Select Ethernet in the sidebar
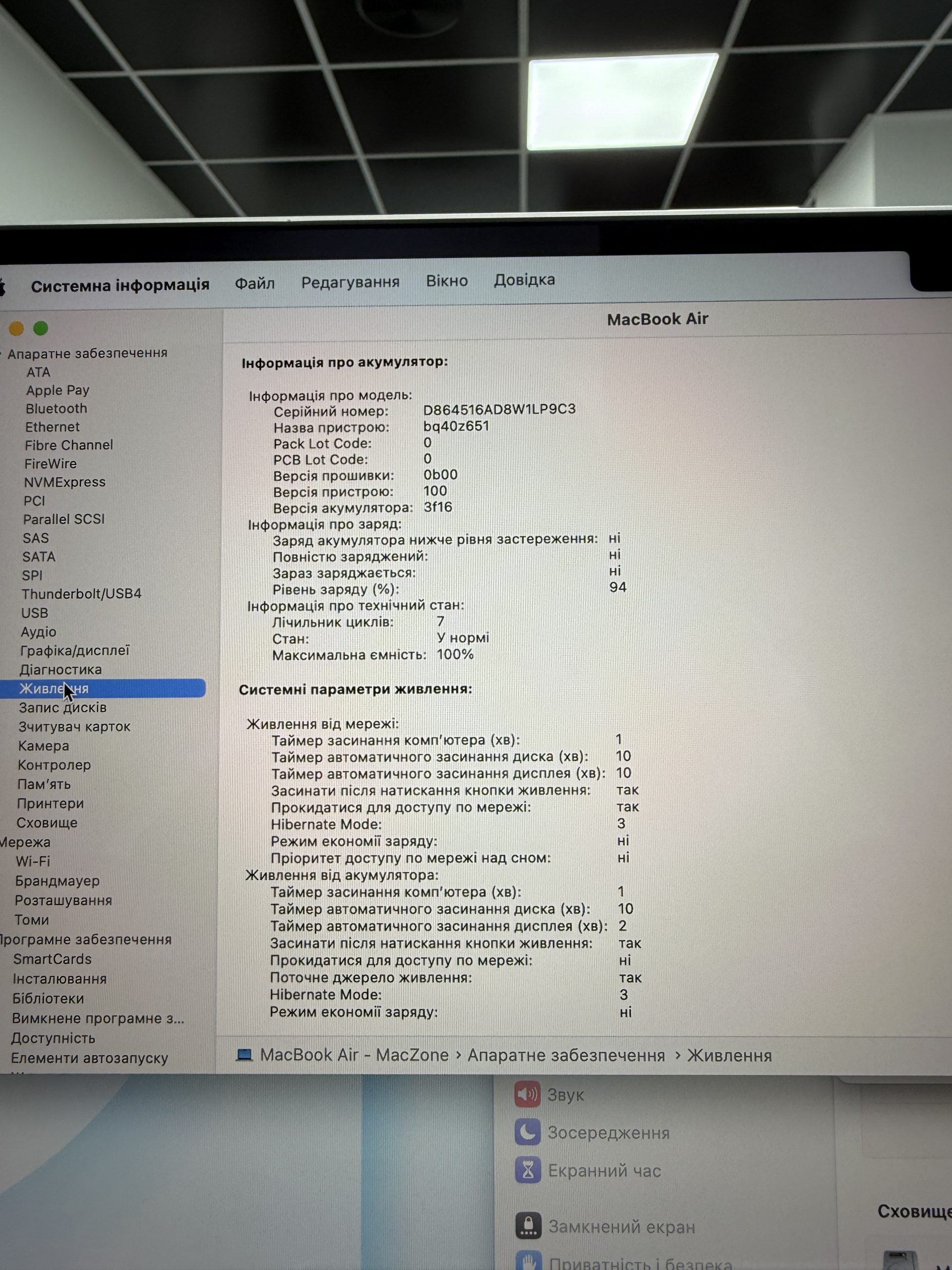952x1270 pixels. coord(52,427)
